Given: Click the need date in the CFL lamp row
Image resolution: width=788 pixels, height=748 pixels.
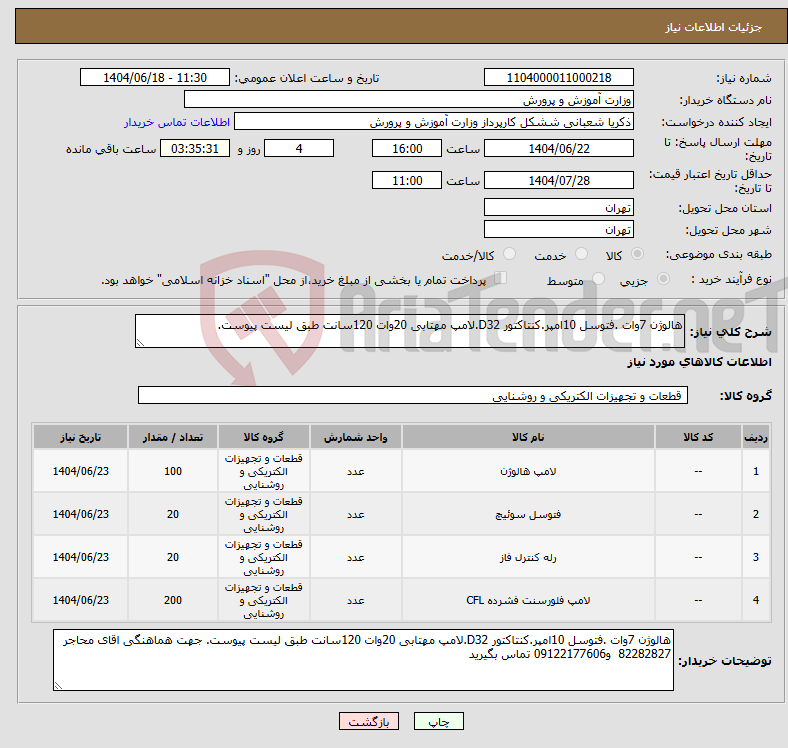Looking at the screenshot, I should click(80, 600).
